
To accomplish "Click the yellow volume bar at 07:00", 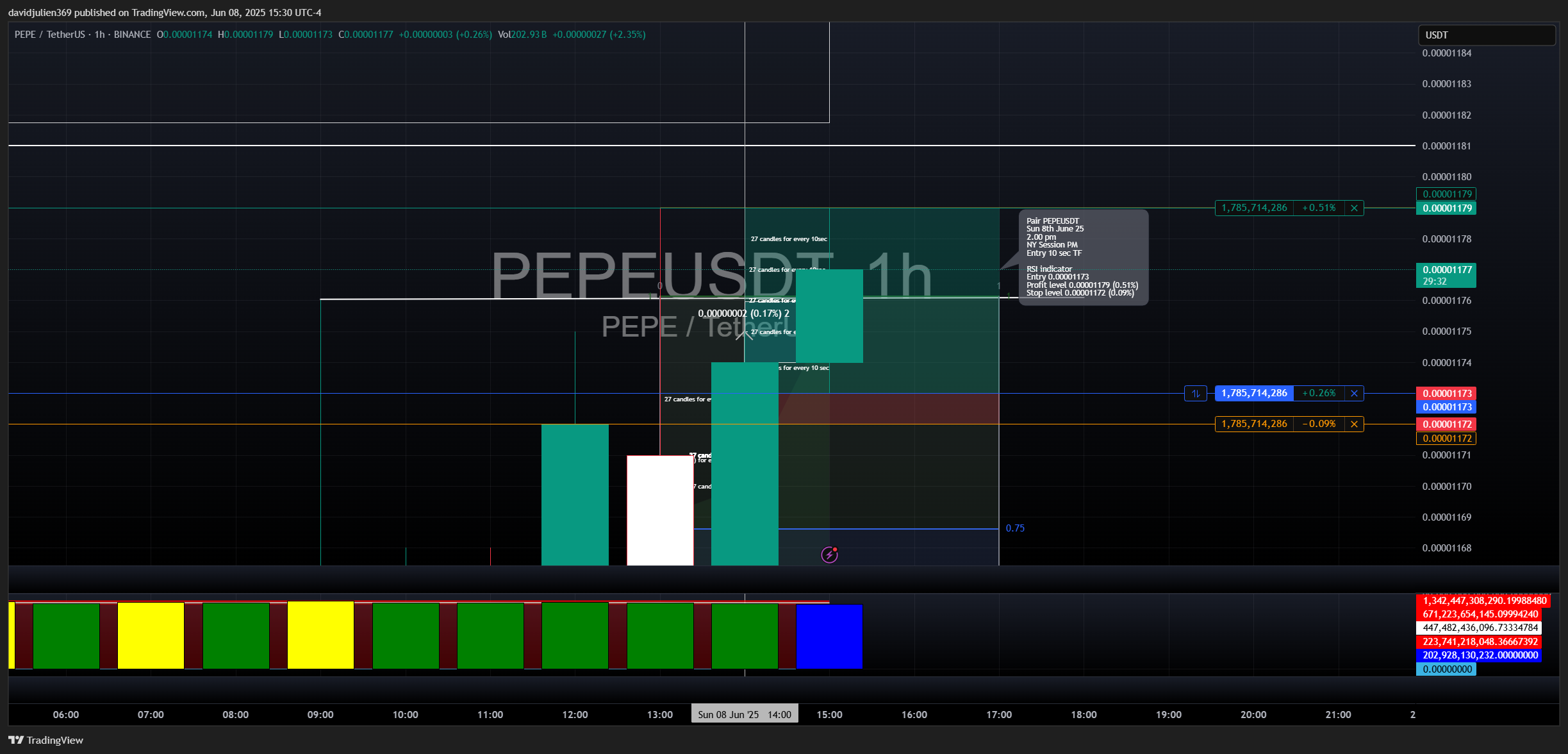I will pyautogui.click(x=151, y=635).
